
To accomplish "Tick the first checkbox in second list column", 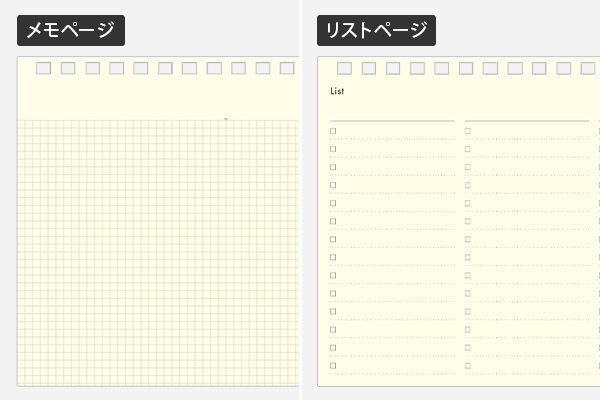I will pyautogui.click(x=468, y=131).
